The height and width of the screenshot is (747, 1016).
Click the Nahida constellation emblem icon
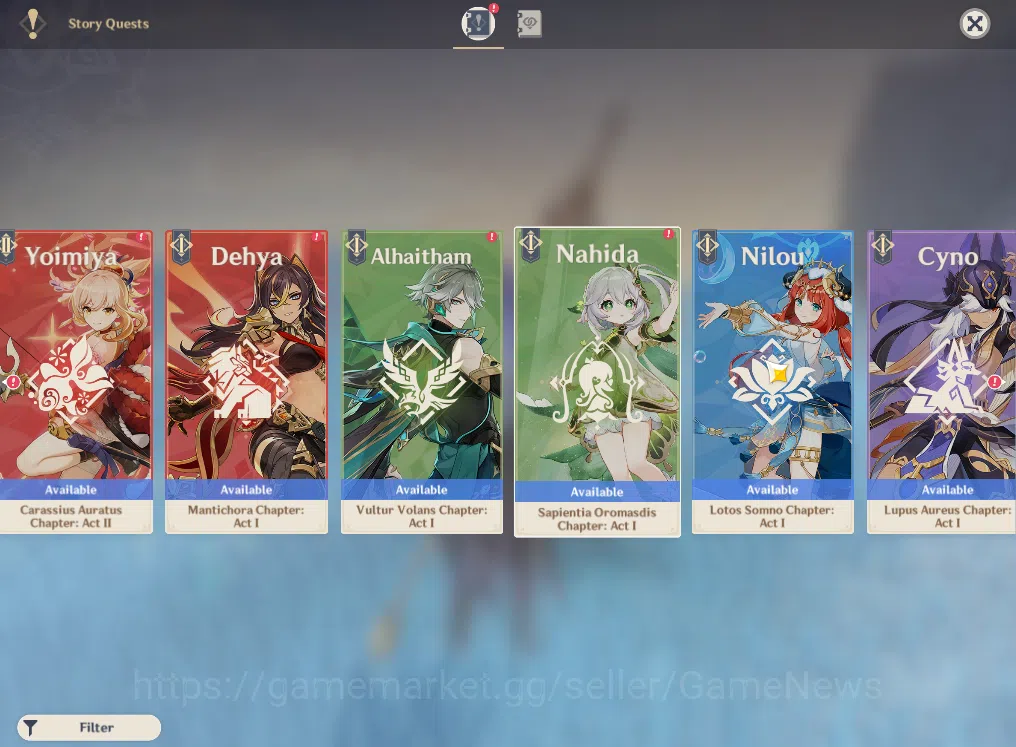coord(597,382)
